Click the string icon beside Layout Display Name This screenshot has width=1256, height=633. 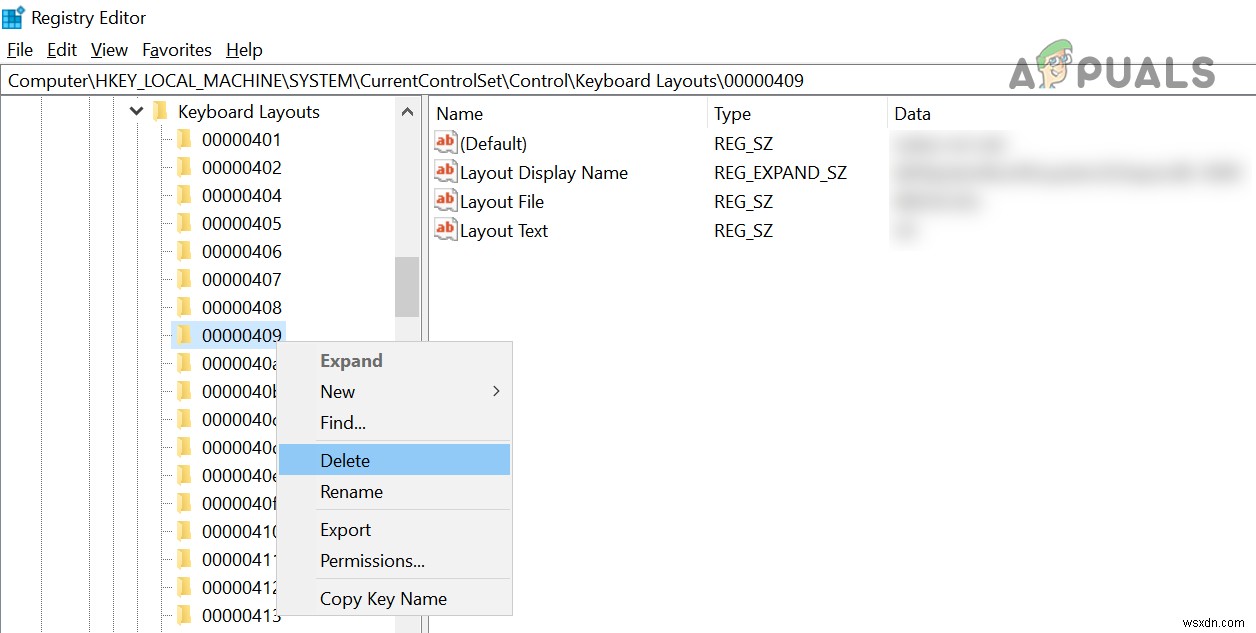click(x=445, y=172)
